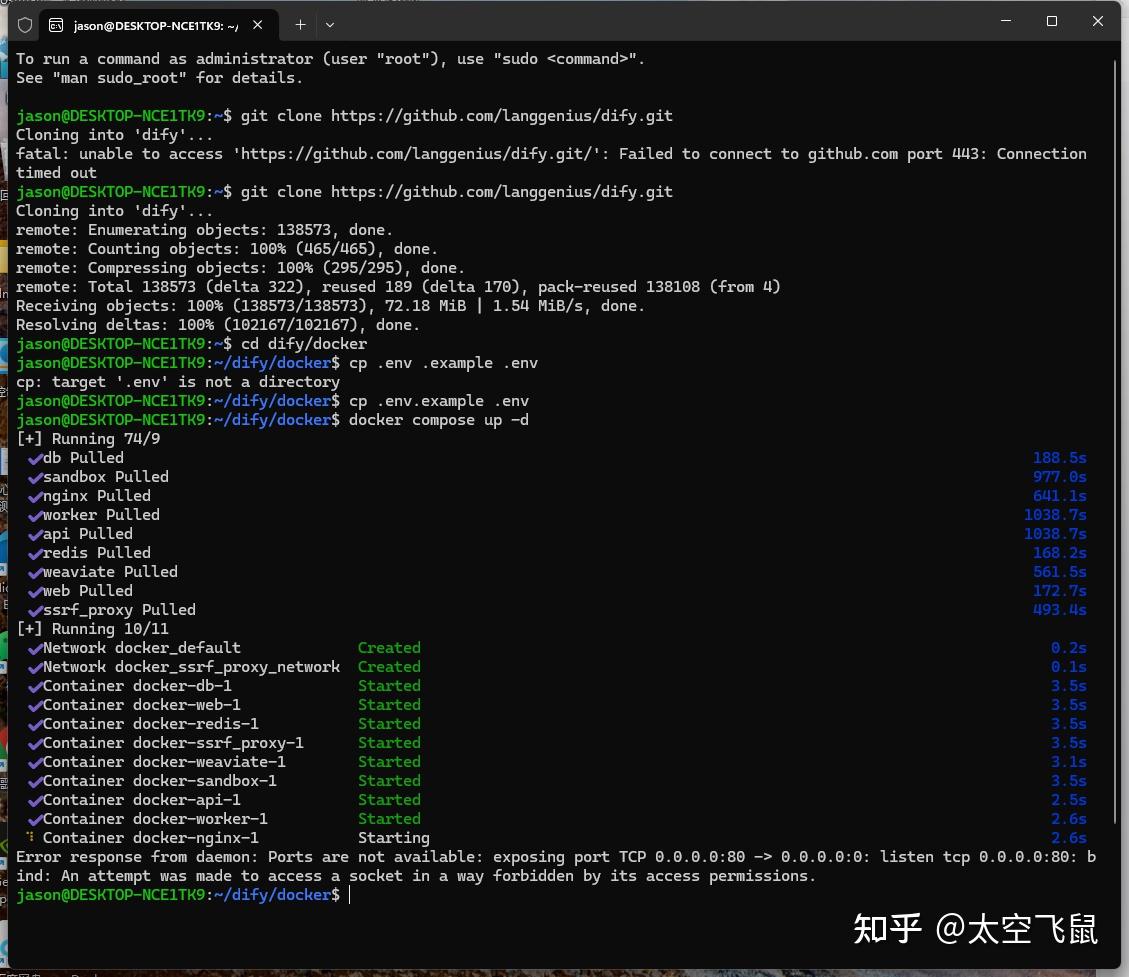Click the '493.4s' ssrf_proxy pull time
The height and width of the screenshot is (977, 1129).
1060,610
